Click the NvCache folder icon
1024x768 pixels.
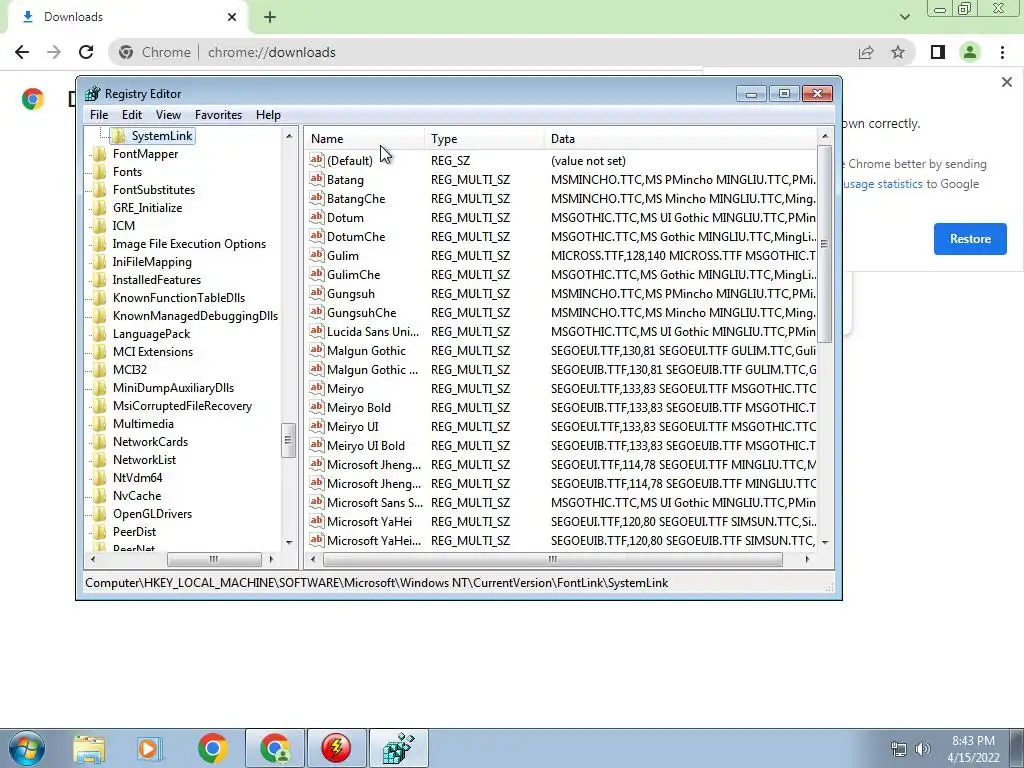[x=99, y=496]
